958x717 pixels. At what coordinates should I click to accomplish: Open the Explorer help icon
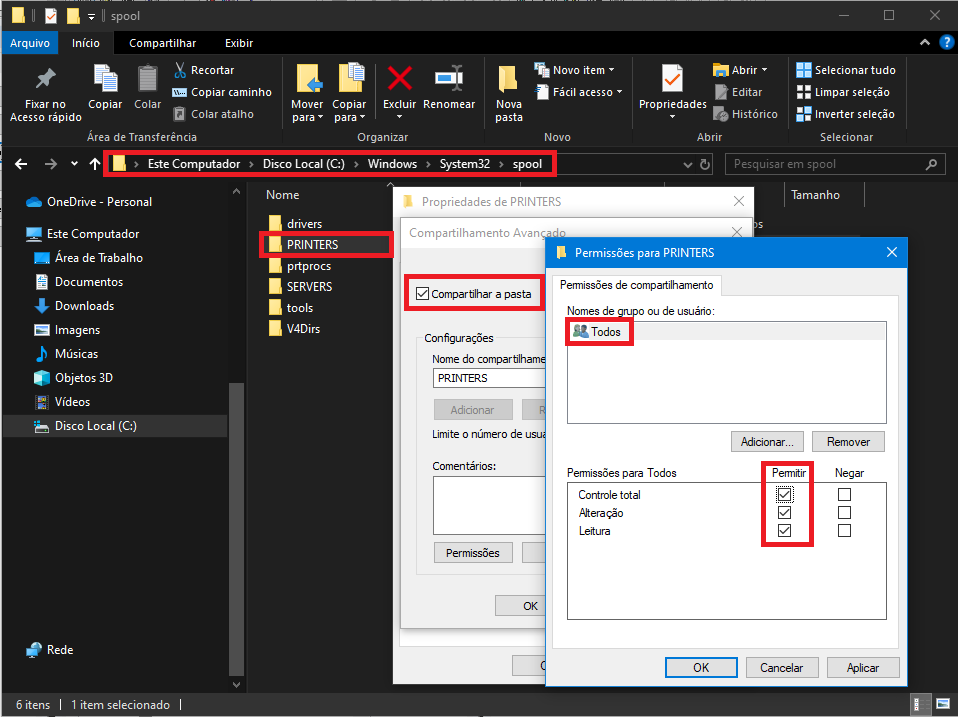[946, 42]
